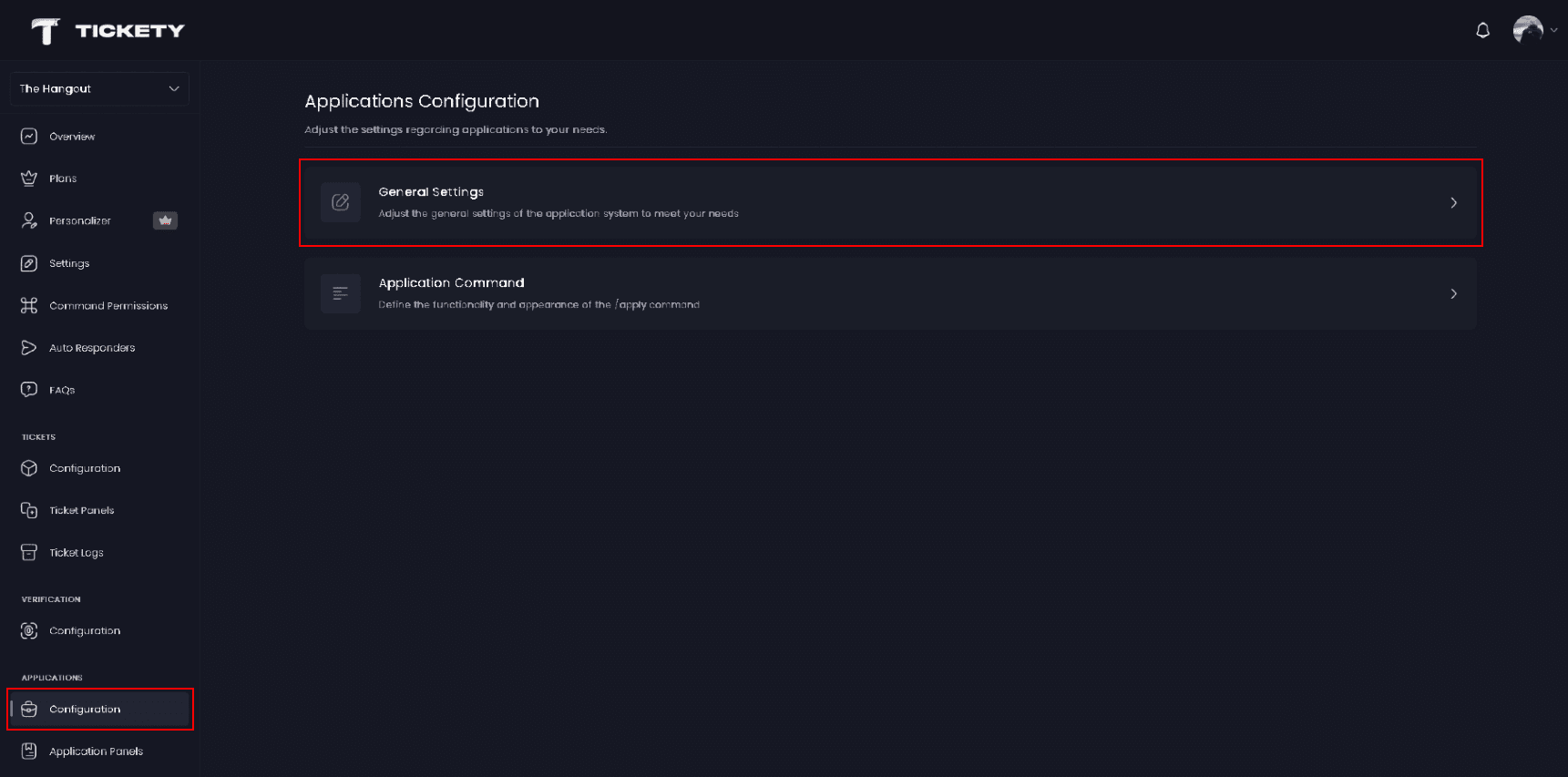Click the Plans crown icon
The height and width of the screenshot is (777, 1568).
click(29, 179)
